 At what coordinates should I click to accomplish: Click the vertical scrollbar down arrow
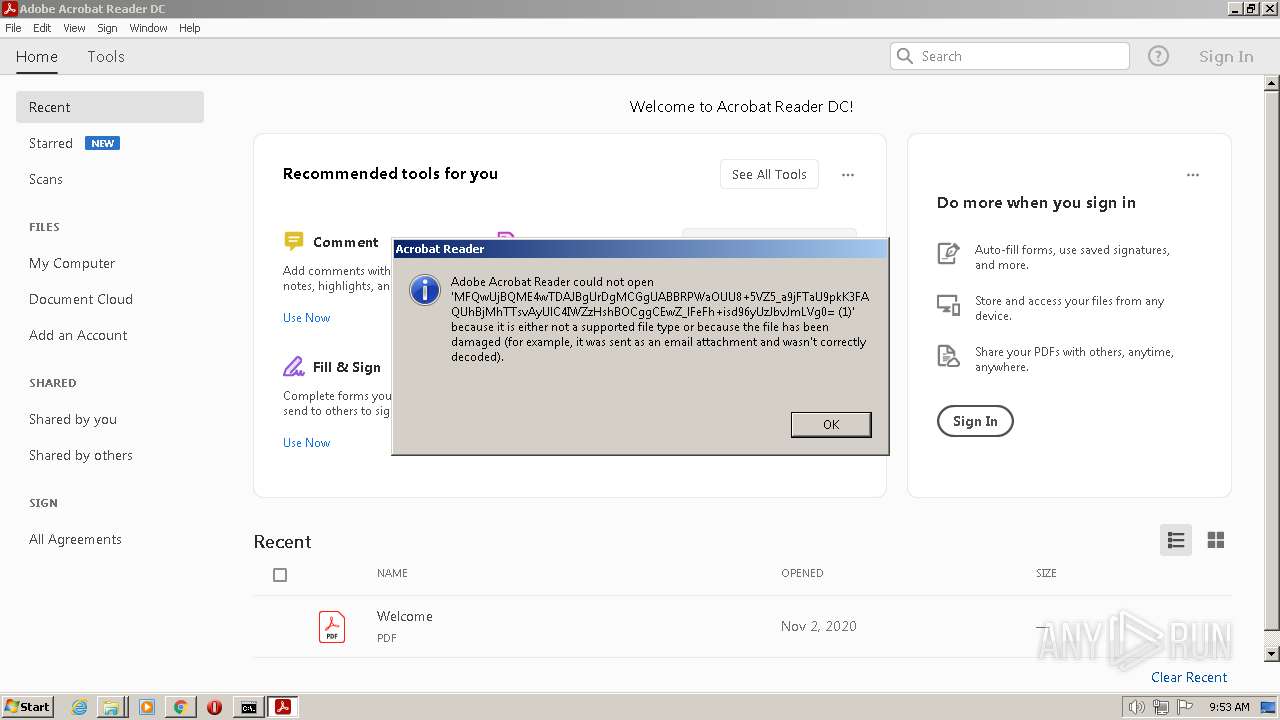1272,654
